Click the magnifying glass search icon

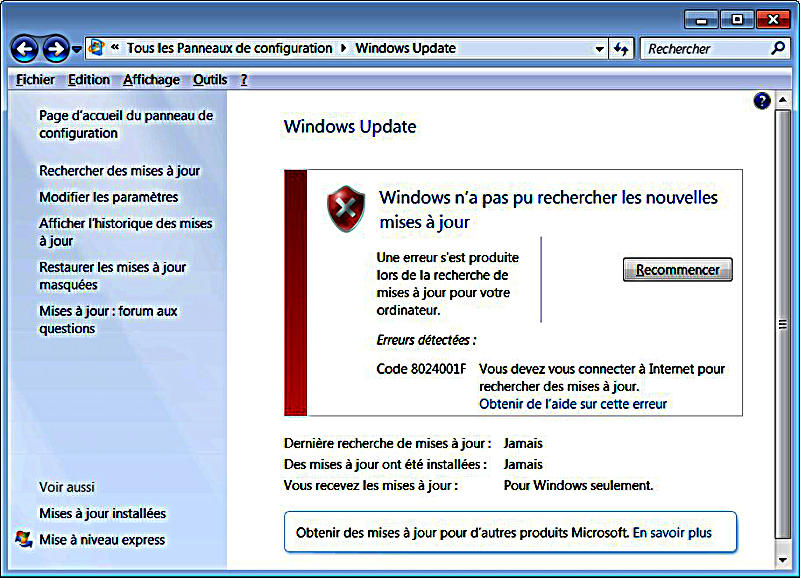pyautogui.click(x=778, y=48)
